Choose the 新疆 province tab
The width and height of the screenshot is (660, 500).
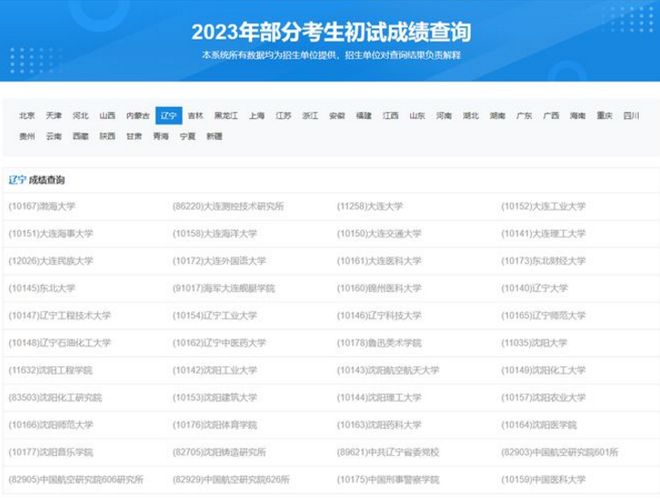coord(214,136)
